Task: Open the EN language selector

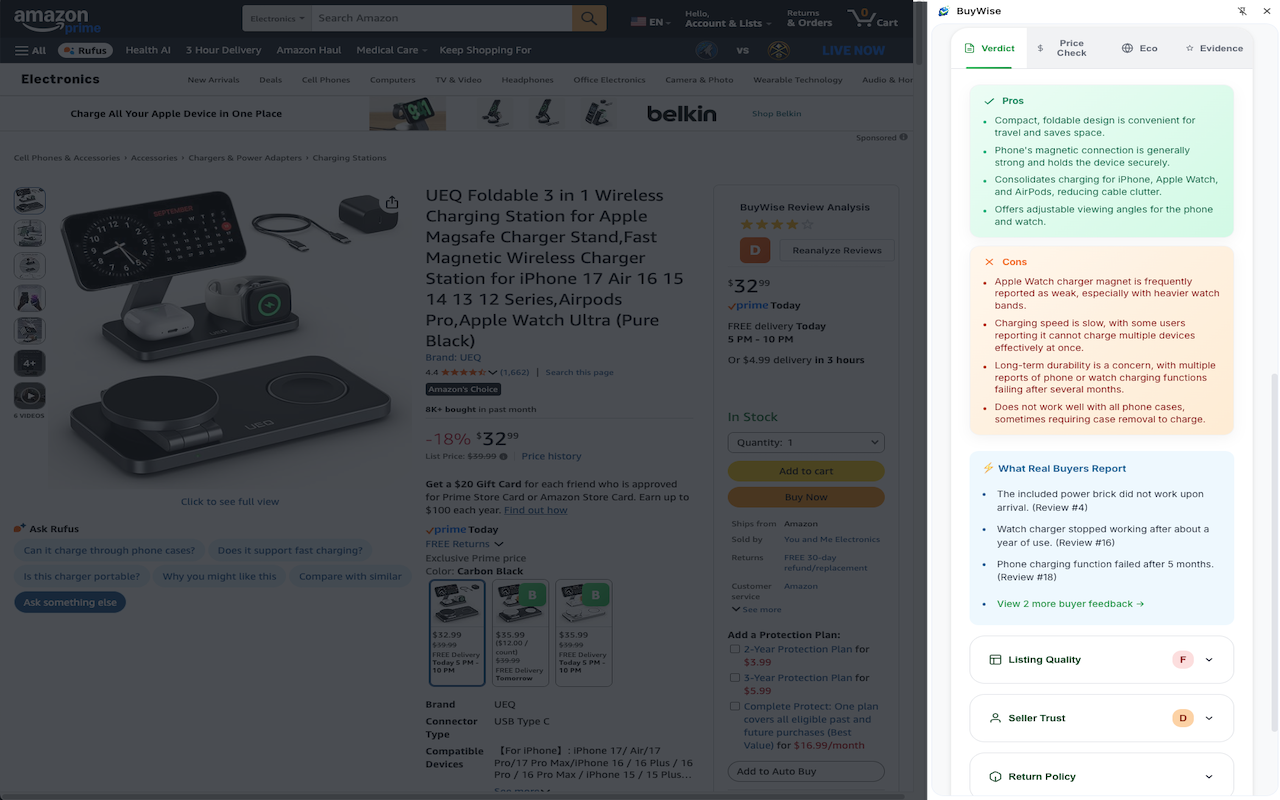Action: 649,21
